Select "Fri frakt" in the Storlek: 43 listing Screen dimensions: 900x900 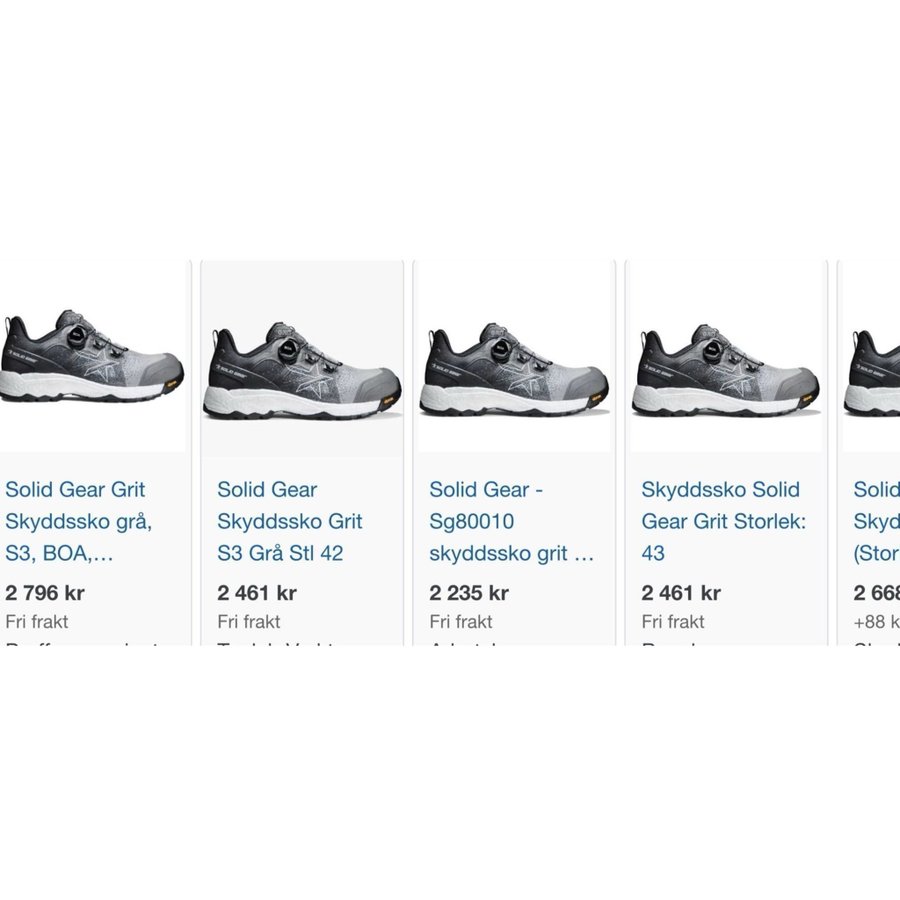pos(673,621)
